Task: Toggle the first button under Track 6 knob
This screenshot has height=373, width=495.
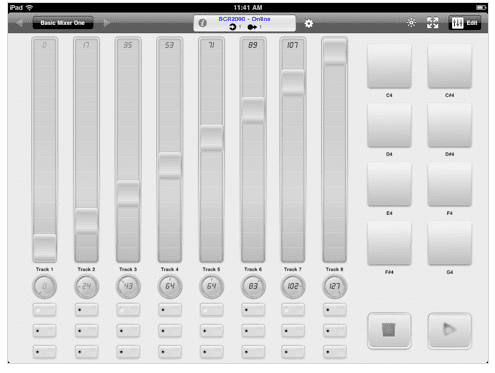Action: point(253,310)
